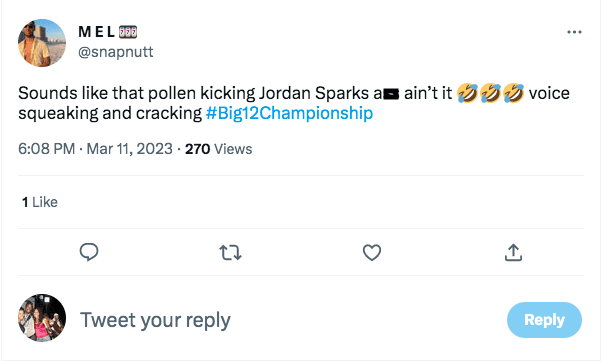Click the slot machine emoji after MEL
This screenshot has height=361, width=602.
point(128,32)
